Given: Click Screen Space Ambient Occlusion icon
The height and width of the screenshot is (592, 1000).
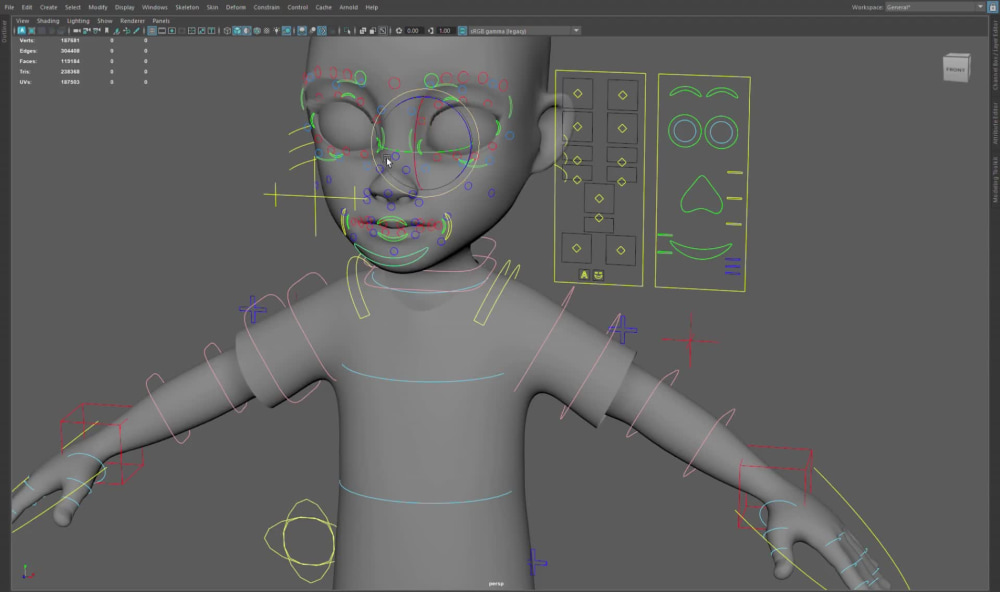Looking at the screenshot, I should click(x=302, y=31).
